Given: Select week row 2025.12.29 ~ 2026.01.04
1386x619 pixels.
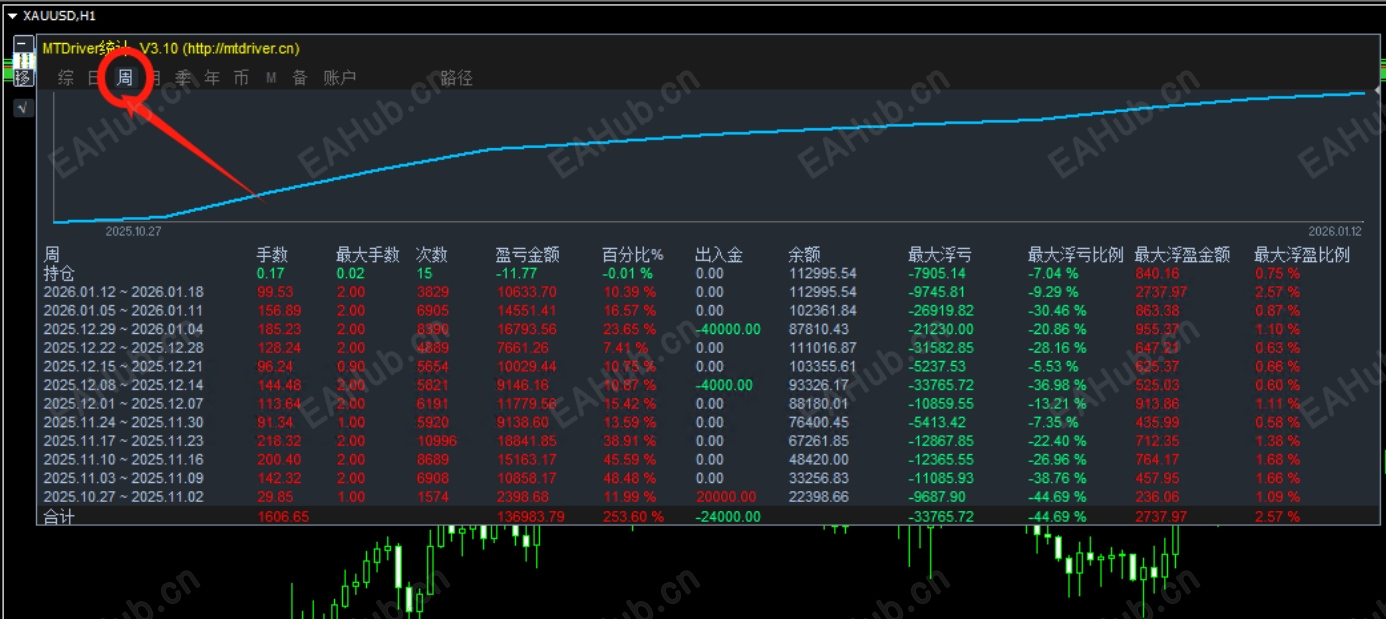Looking at the screenshot, I should pyautogui.click(x=123, y=329).
